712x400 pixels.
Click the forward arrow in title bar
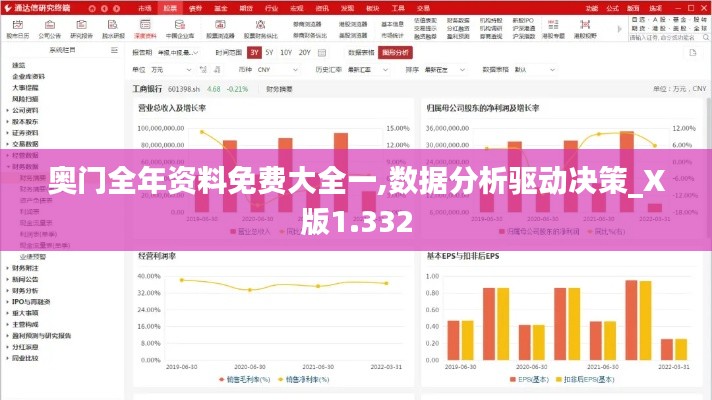[117, 8]
